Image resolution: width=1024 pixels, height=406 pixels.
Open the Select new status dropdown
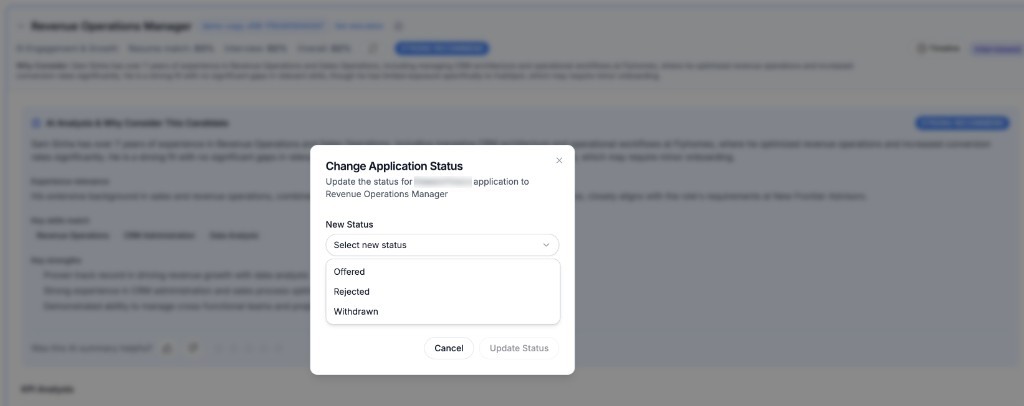pos(442,245)
